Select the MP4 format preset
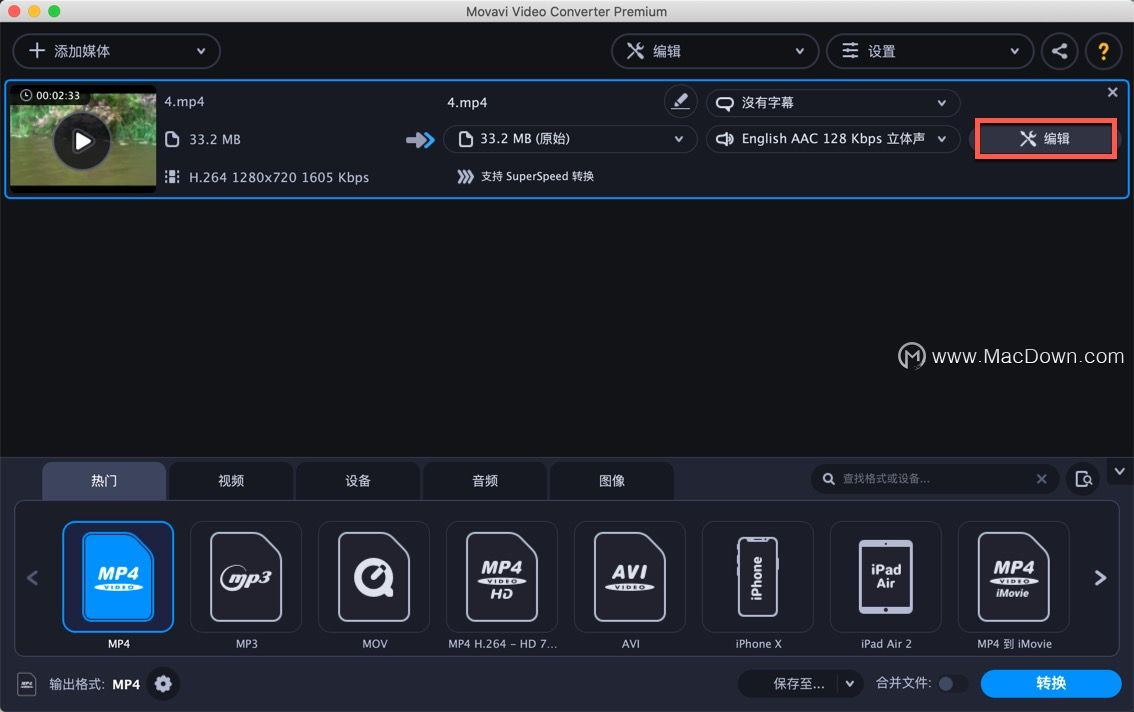Image resolution: width=1134 pixels, height=712 pixels. 118,577
